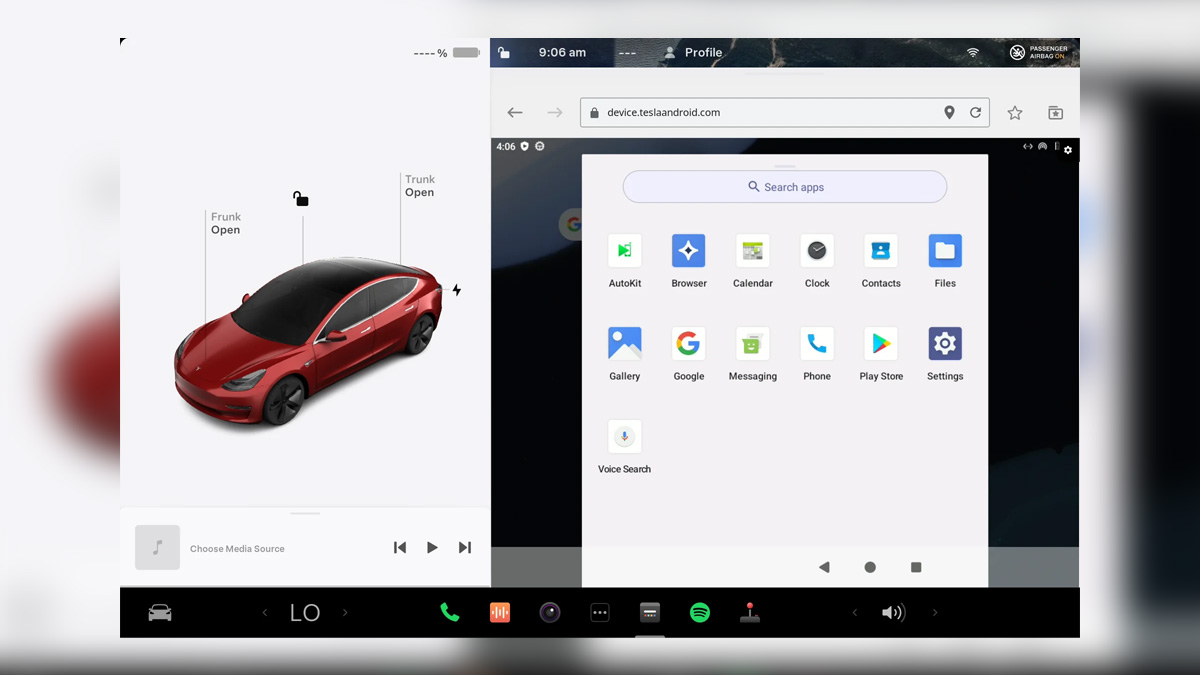This screenshot has height=675, width=1200.
Task: Open the charging bolt icon
Action: [457, 290]
